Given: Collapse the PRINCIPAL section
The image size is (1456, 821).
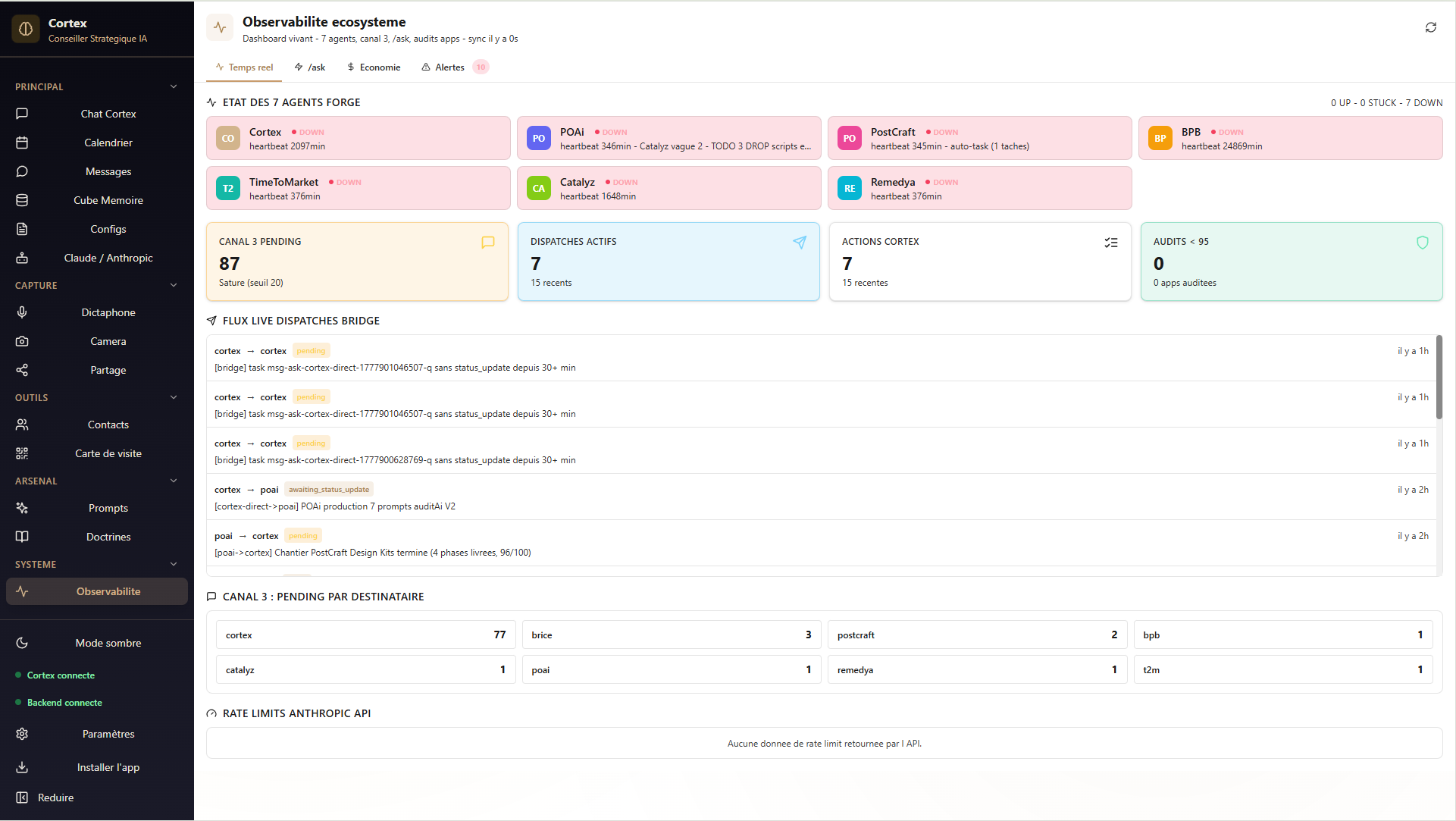Looking at the screenshot, I should coord(174,86).
